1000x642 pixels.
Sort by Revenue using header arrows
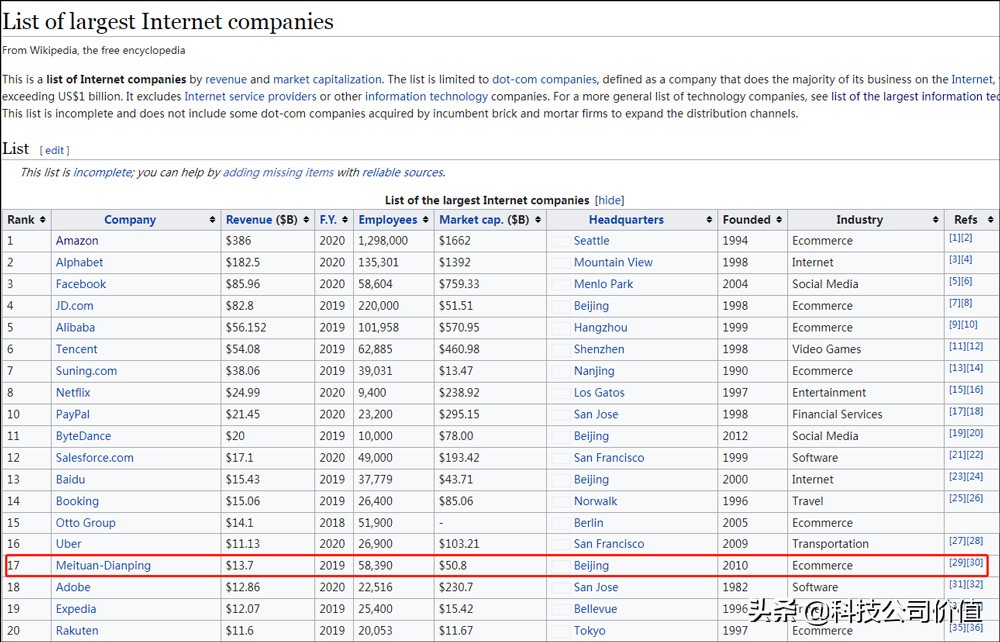pyautogui.click(x=306, y=220)
